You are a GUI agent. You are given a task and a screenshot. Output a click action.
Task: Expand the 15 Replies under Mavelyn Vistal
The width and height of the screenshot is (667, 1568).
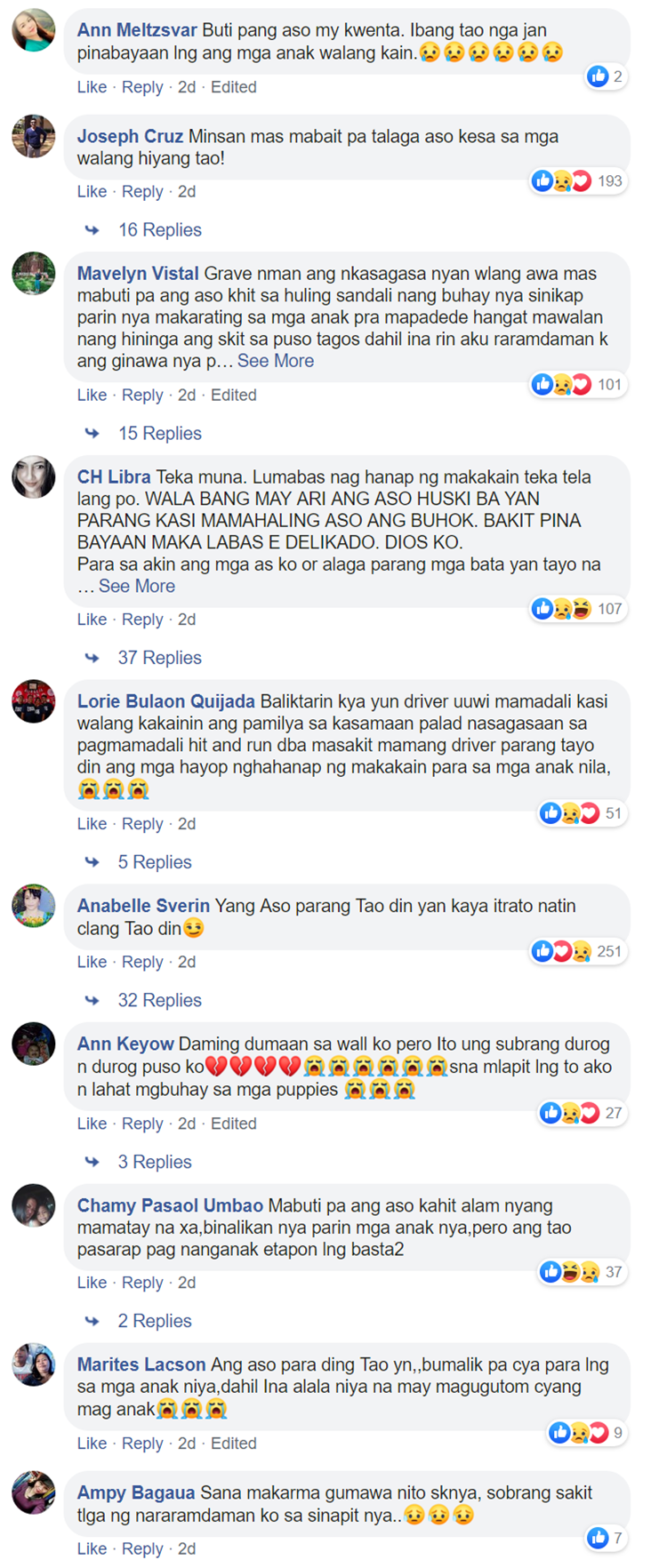160,434
